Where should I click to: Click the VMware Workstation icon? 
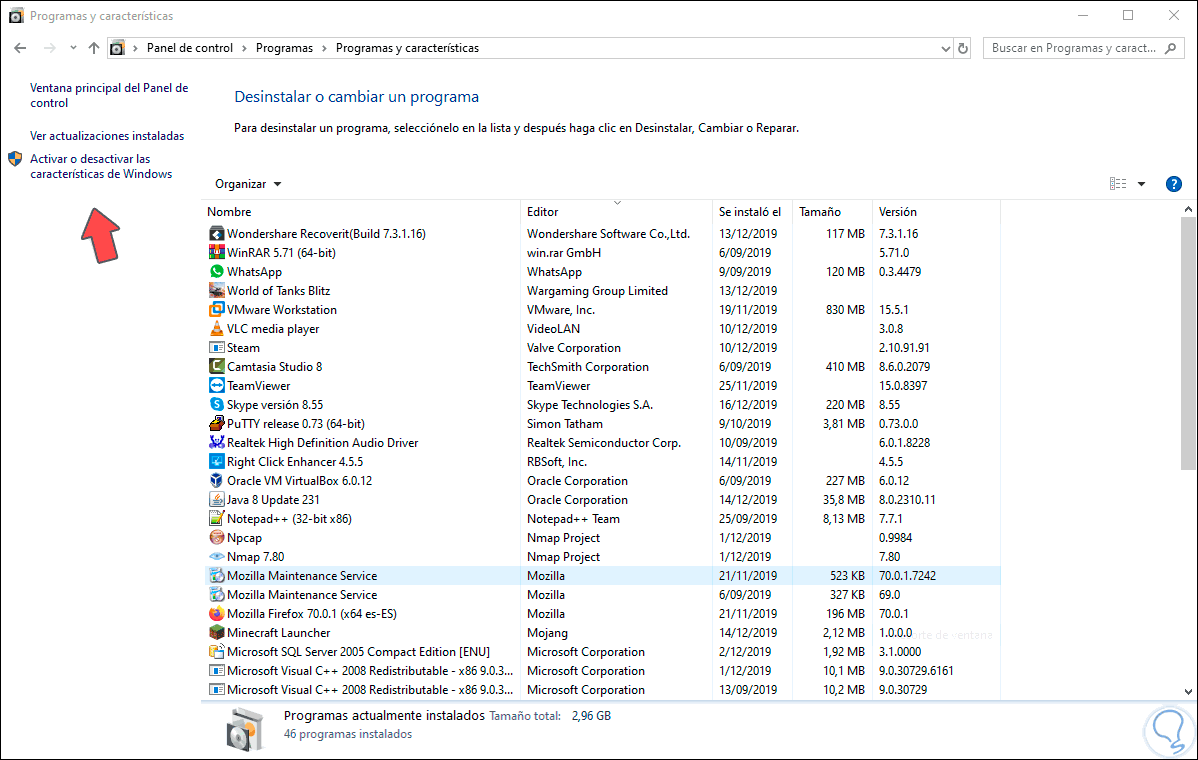coord(216,310)
